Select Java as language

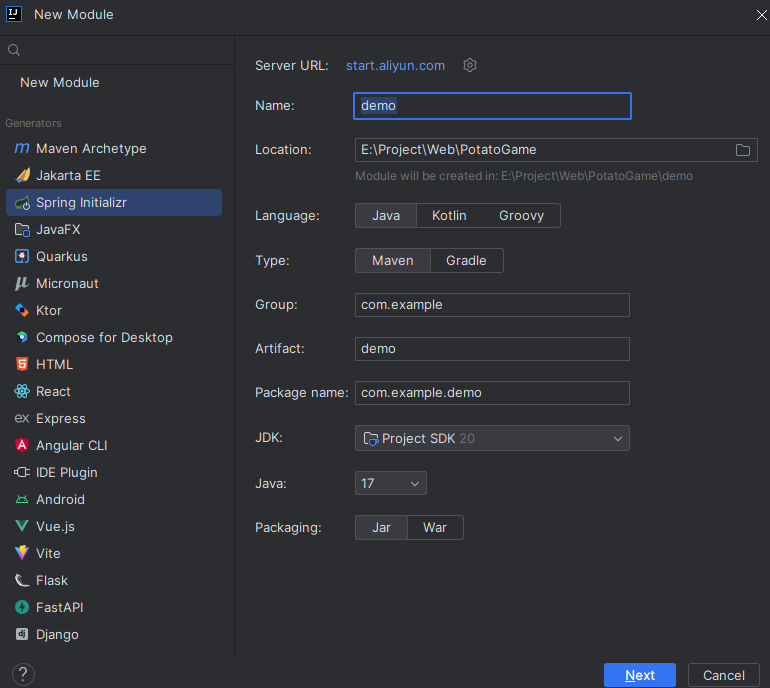(386, 216)
